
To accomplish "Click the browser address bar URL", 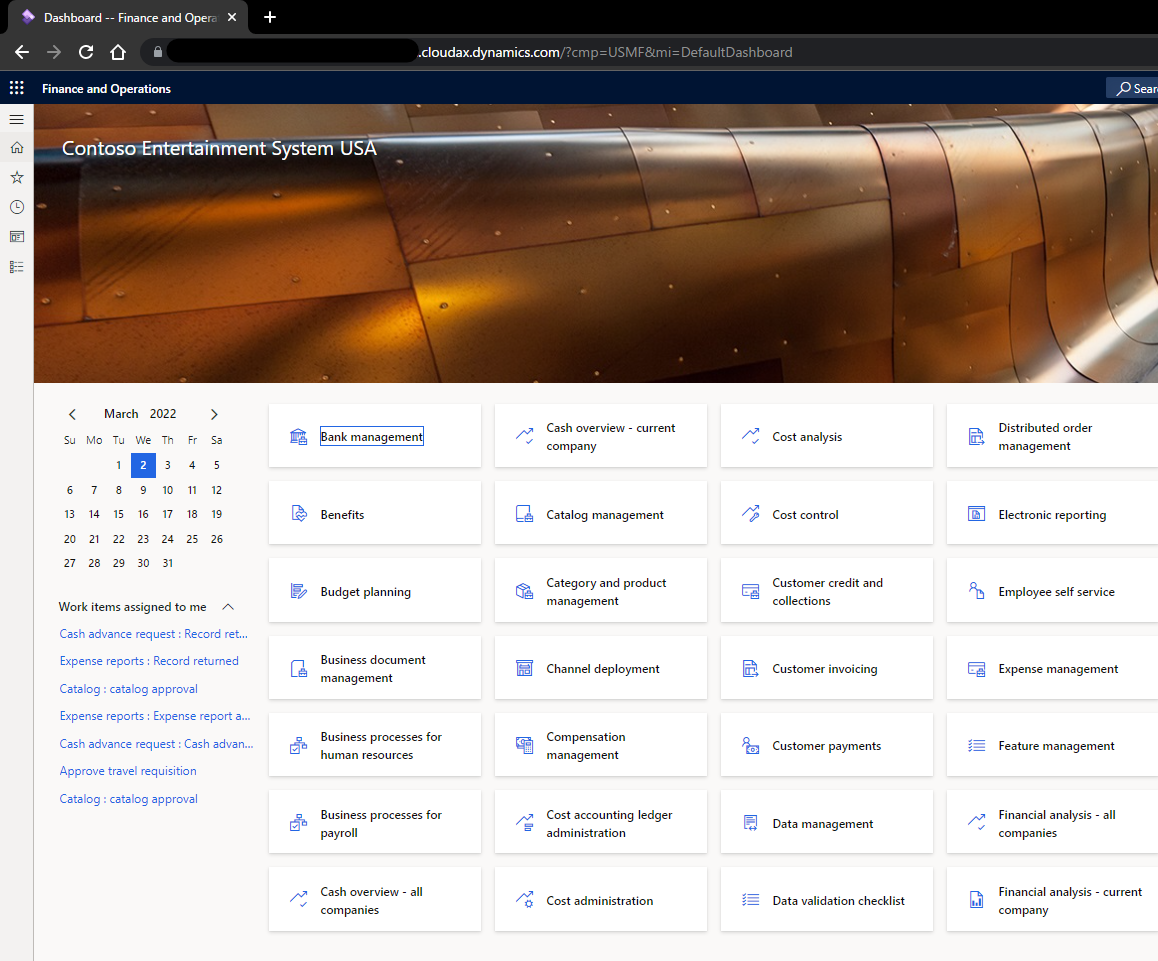I will click(606, 52).
